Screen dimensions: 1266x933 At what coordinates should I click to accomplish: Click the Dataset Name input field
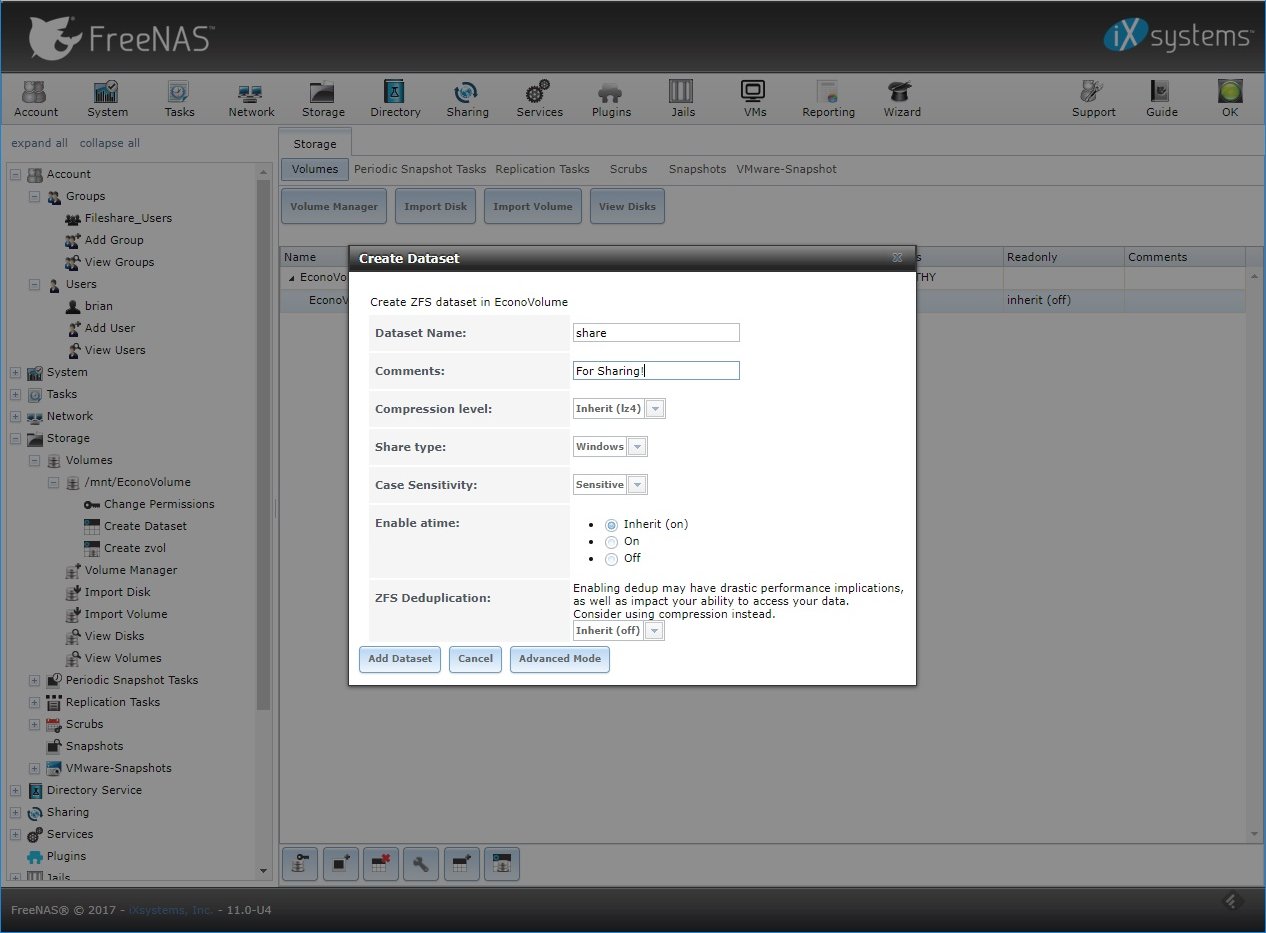[x=656, y=333]
